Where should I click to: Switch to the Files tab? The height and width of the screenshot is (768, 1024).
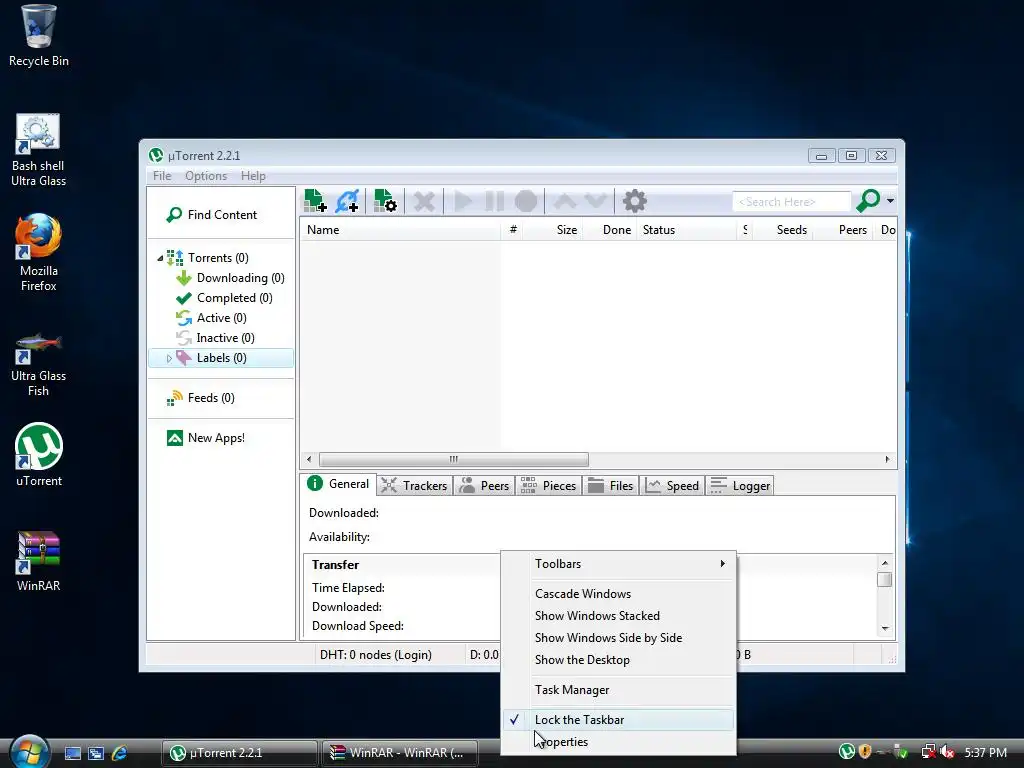610,485
